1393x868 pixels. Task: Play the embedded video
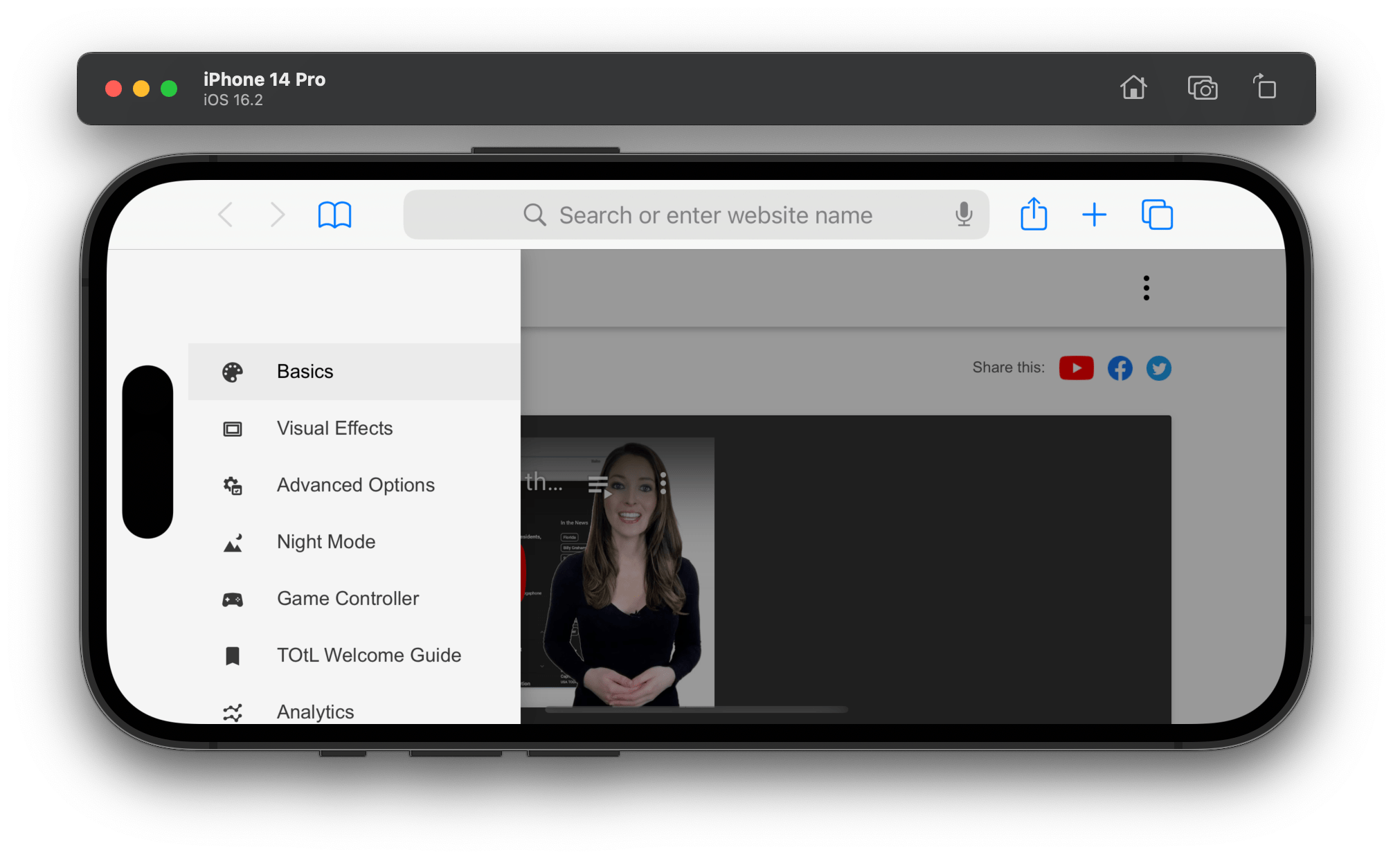pyautogui.click(x=609, y=495)
